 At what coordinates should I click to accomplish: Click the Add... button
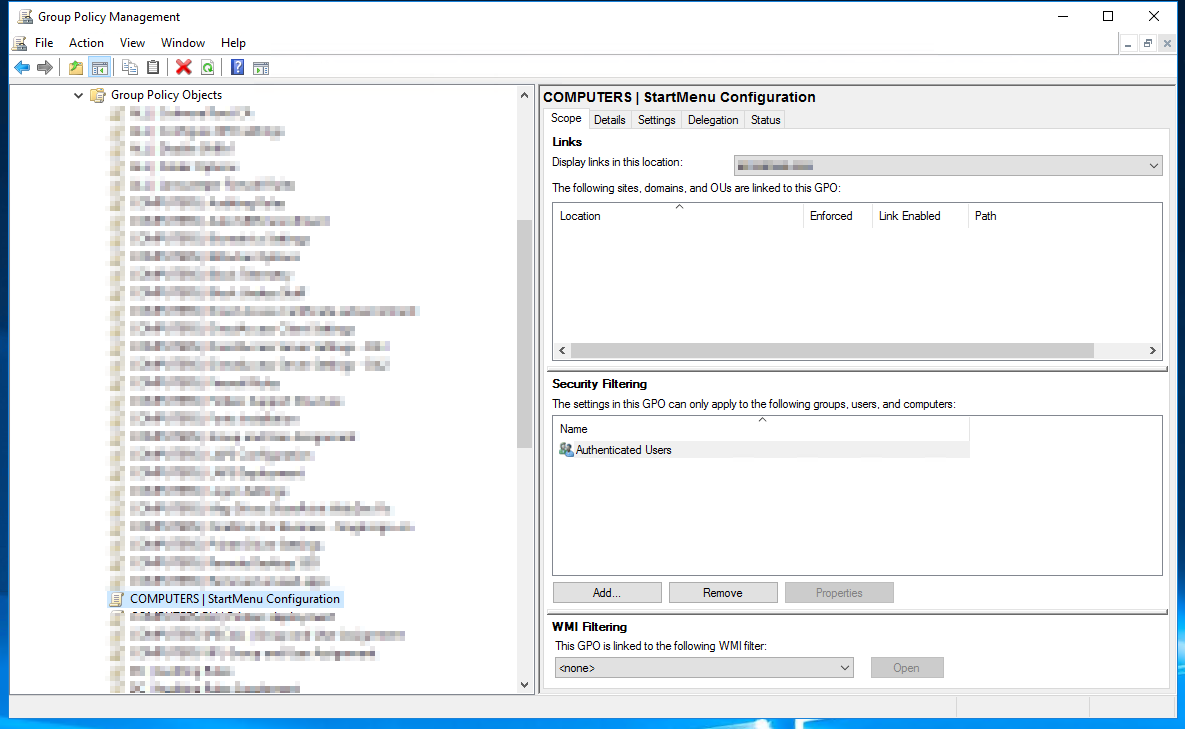point(607,593)
